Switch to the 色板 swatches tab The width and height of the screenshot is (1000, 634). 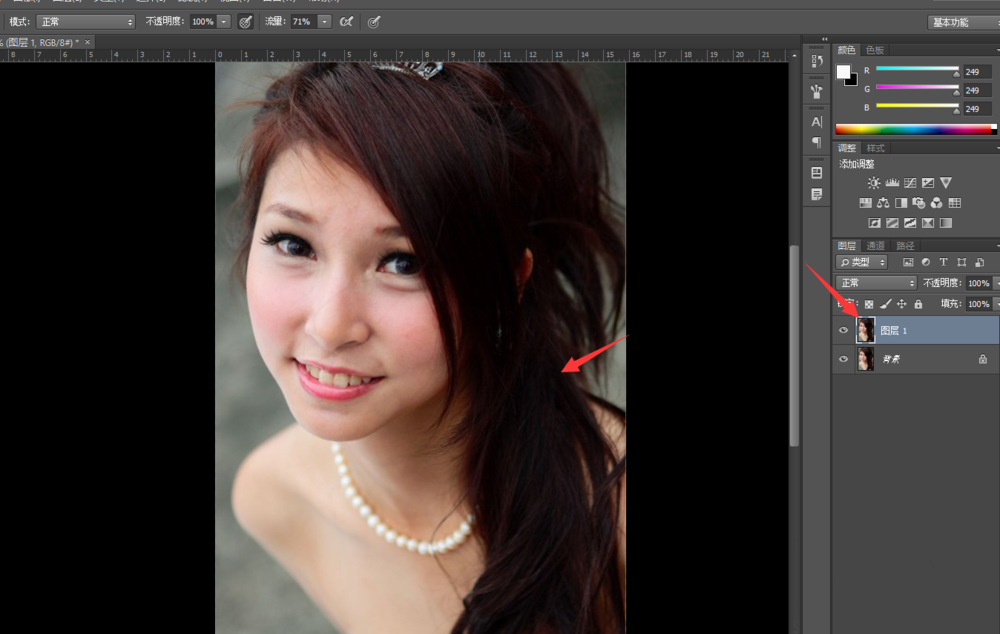coord(876,50)
